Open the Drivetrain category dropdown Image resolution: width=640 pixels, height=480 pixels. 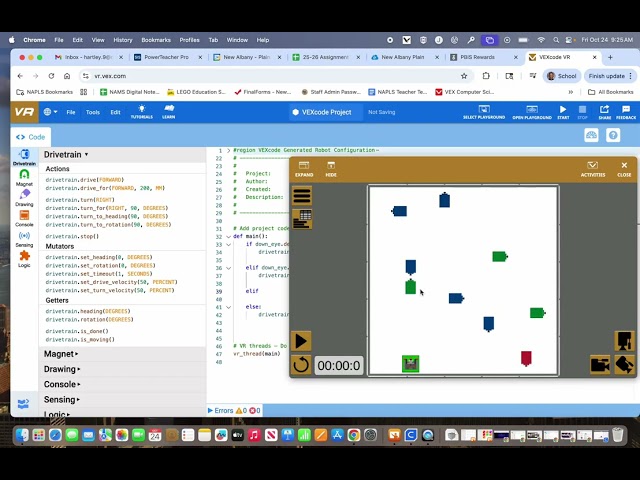click(x=66, y=155)
